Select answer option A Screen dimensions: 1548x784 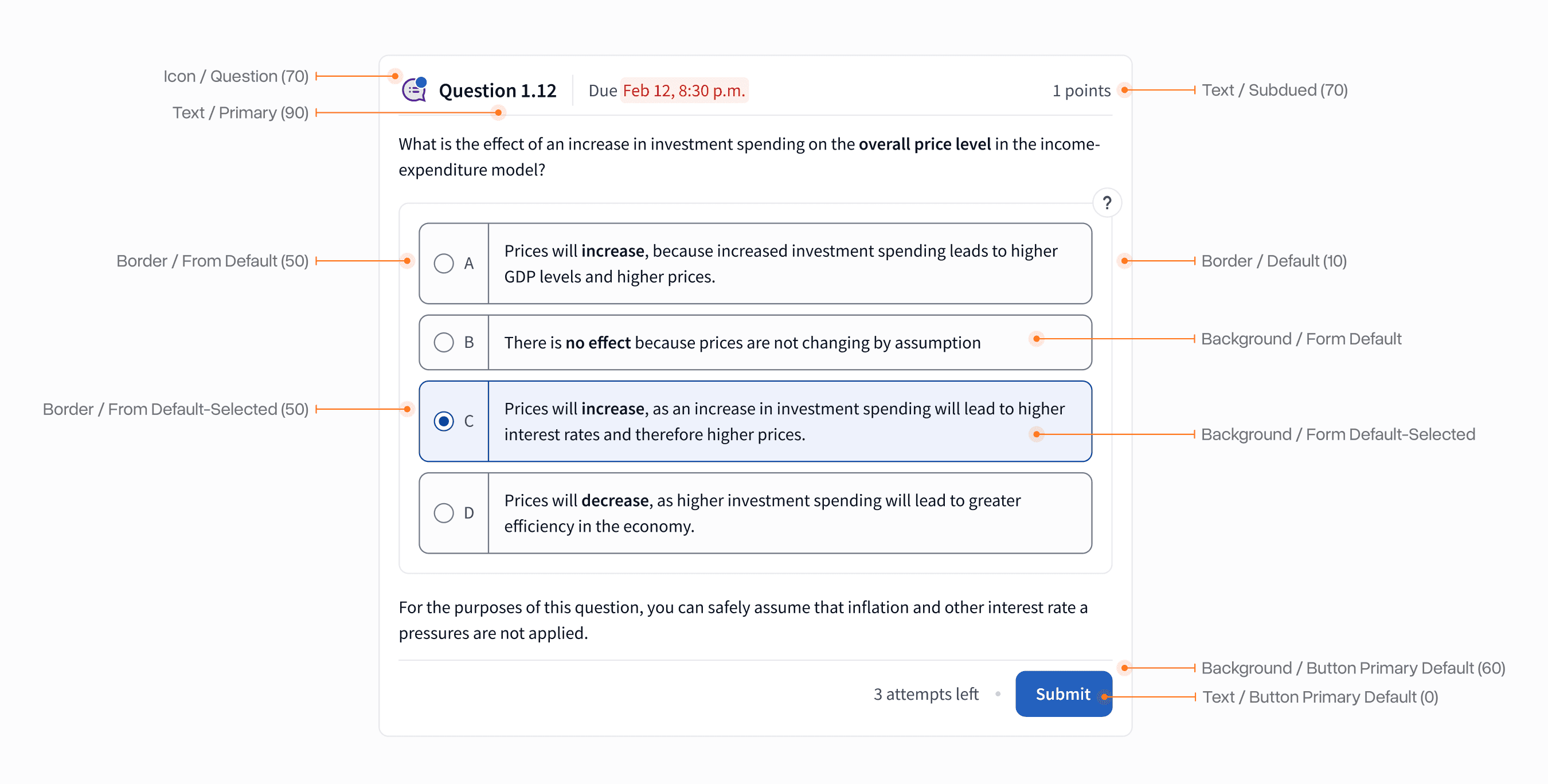click(x=444, y=263)
